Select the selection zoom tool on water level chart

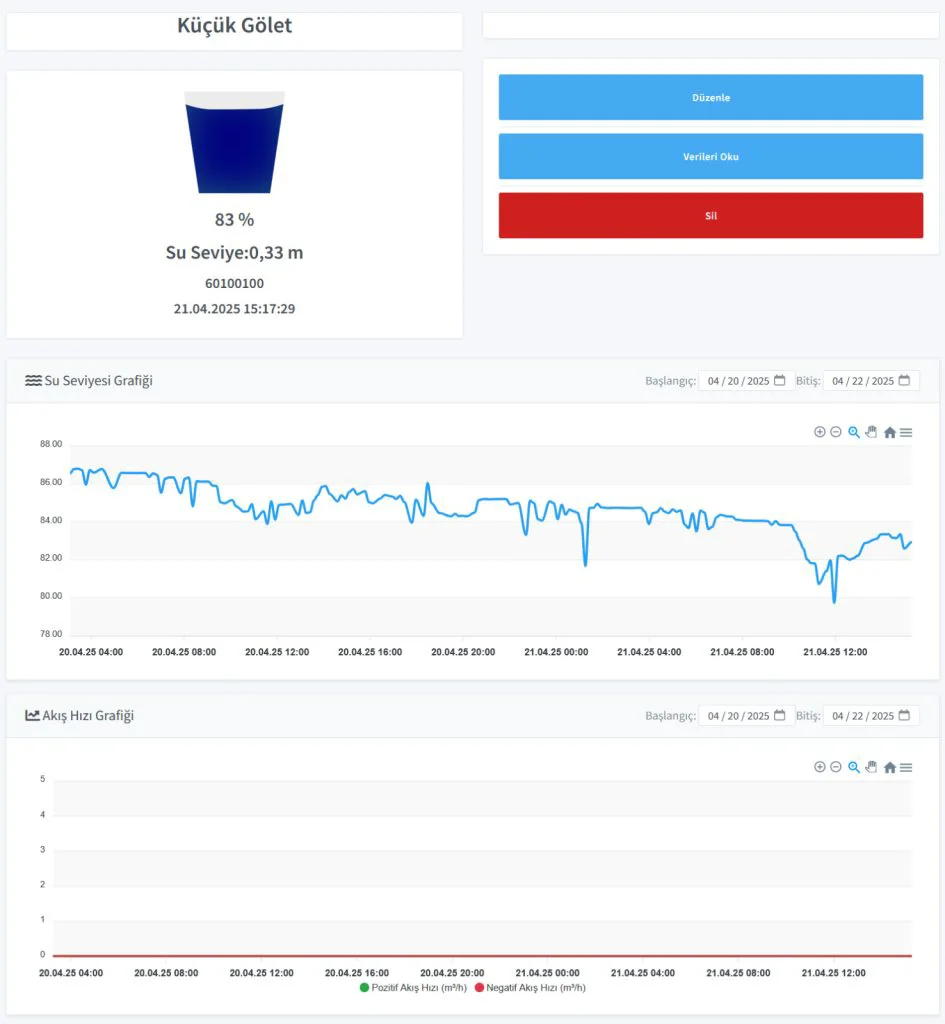coord(854,432)
